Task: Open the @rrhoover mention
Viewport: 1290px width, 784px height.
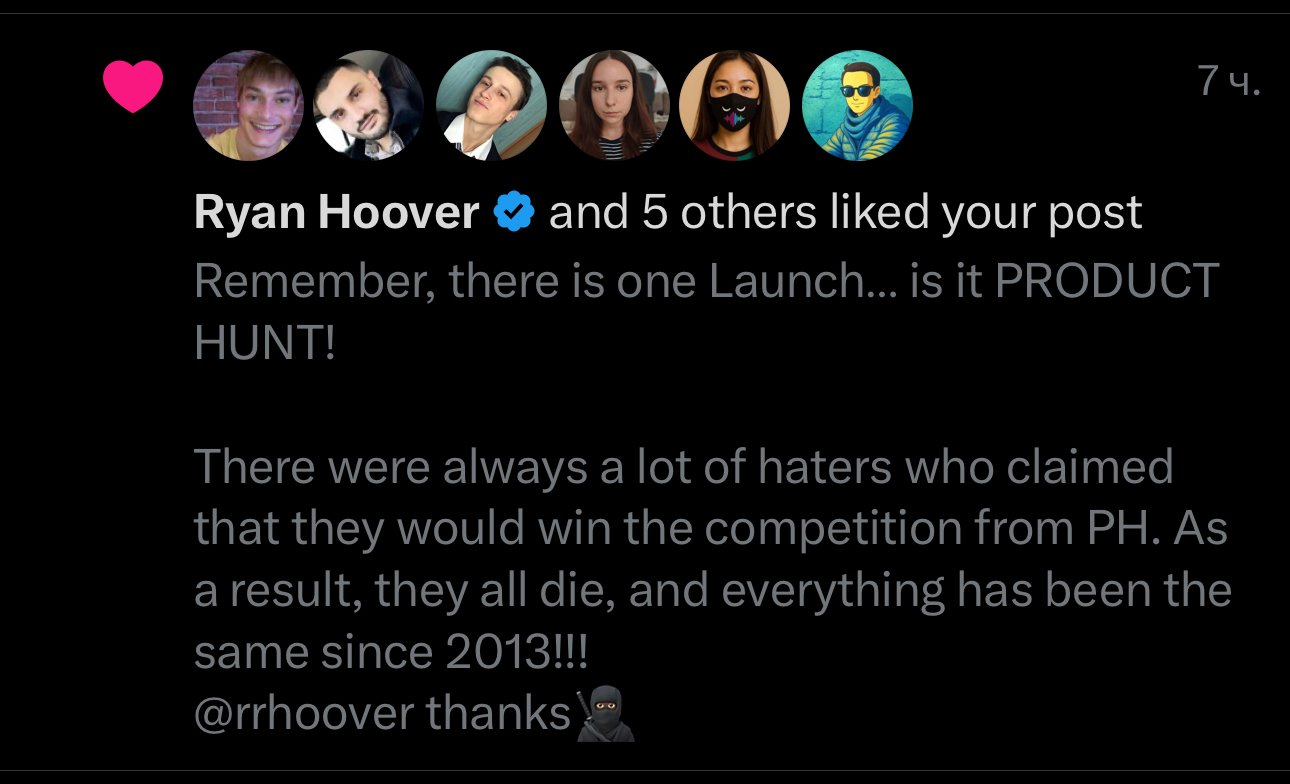Action: point(304,713)
